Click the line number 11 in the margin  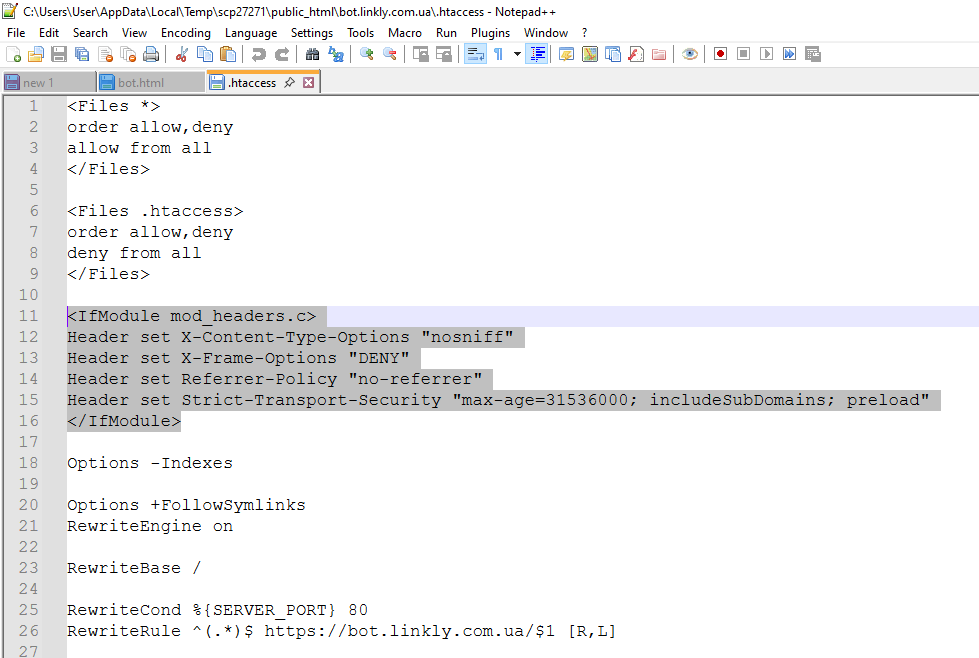pyautogui.click(x=28, y=316)
